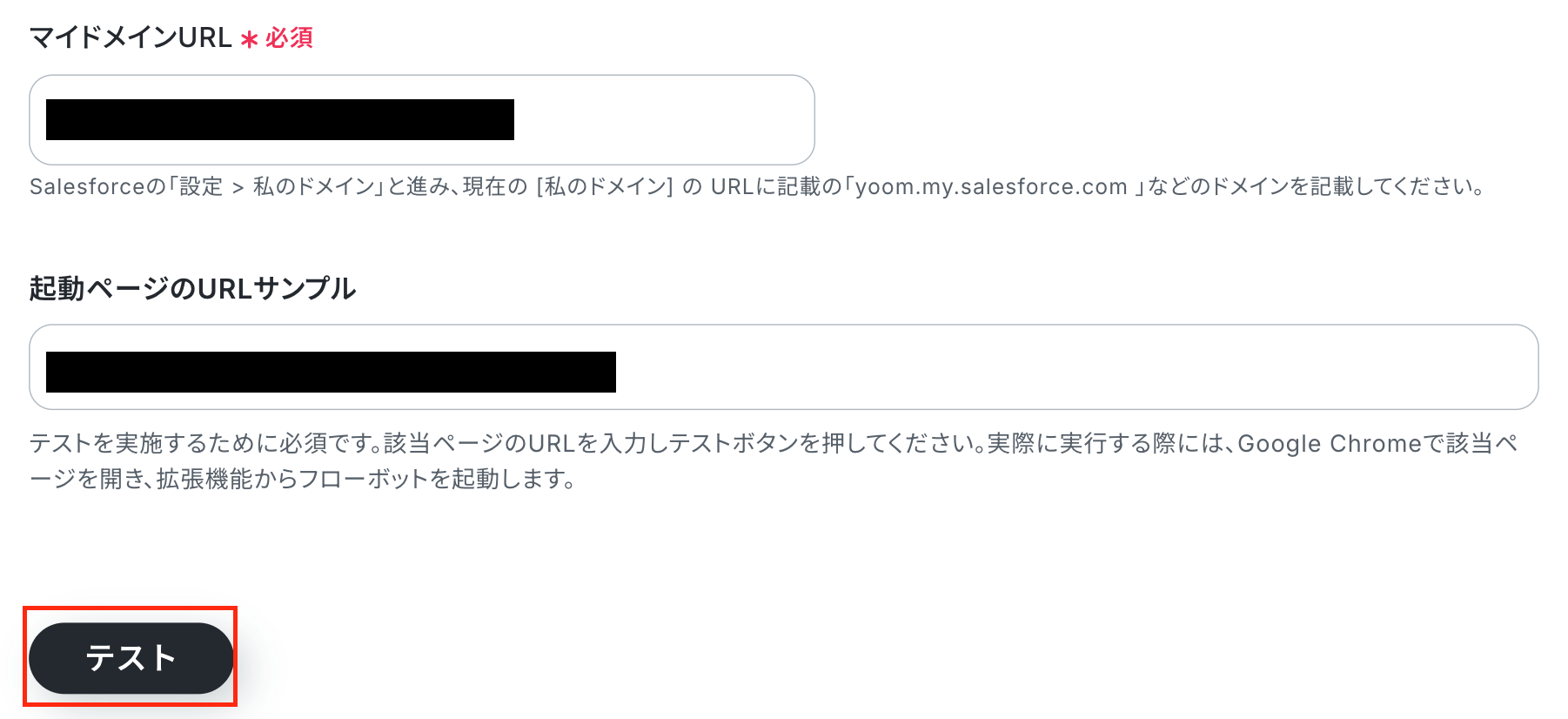Focus the マイドメインURL input field
The width and height of the screenshot is (1568, 719).
point(422,120)
